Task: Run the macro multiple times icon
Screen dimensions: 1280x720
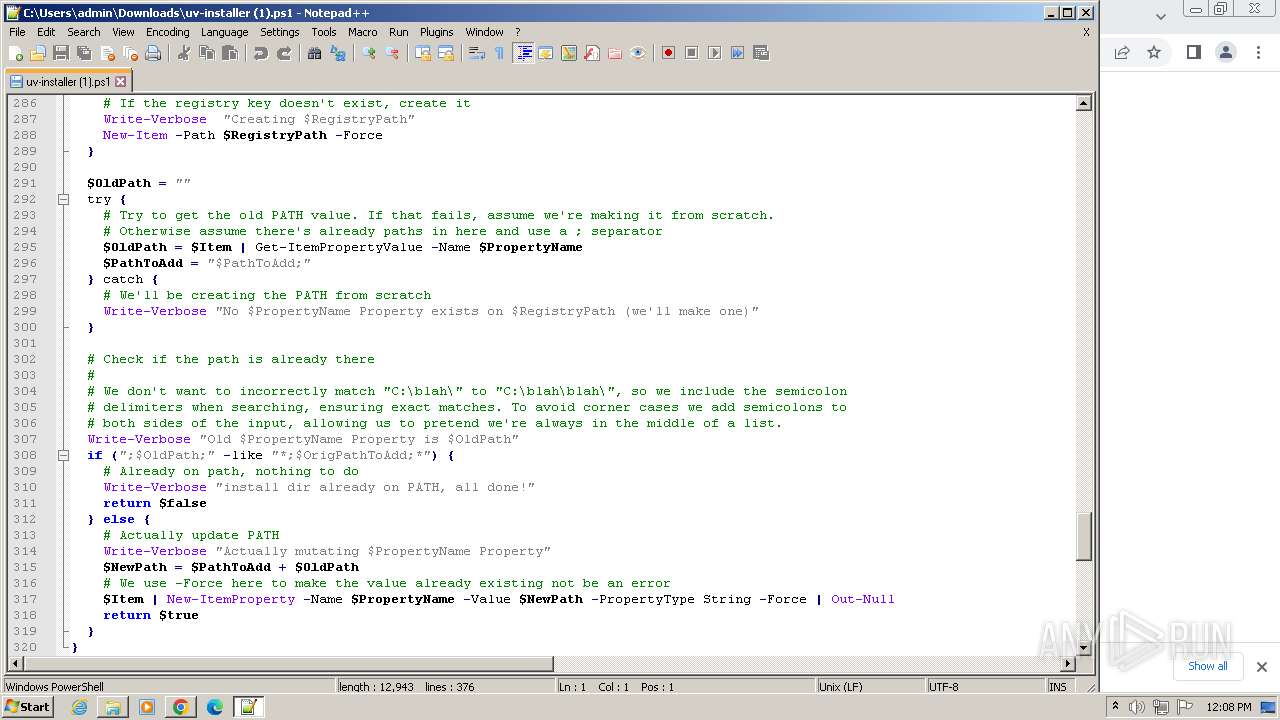Action: [x=737, y=53]
